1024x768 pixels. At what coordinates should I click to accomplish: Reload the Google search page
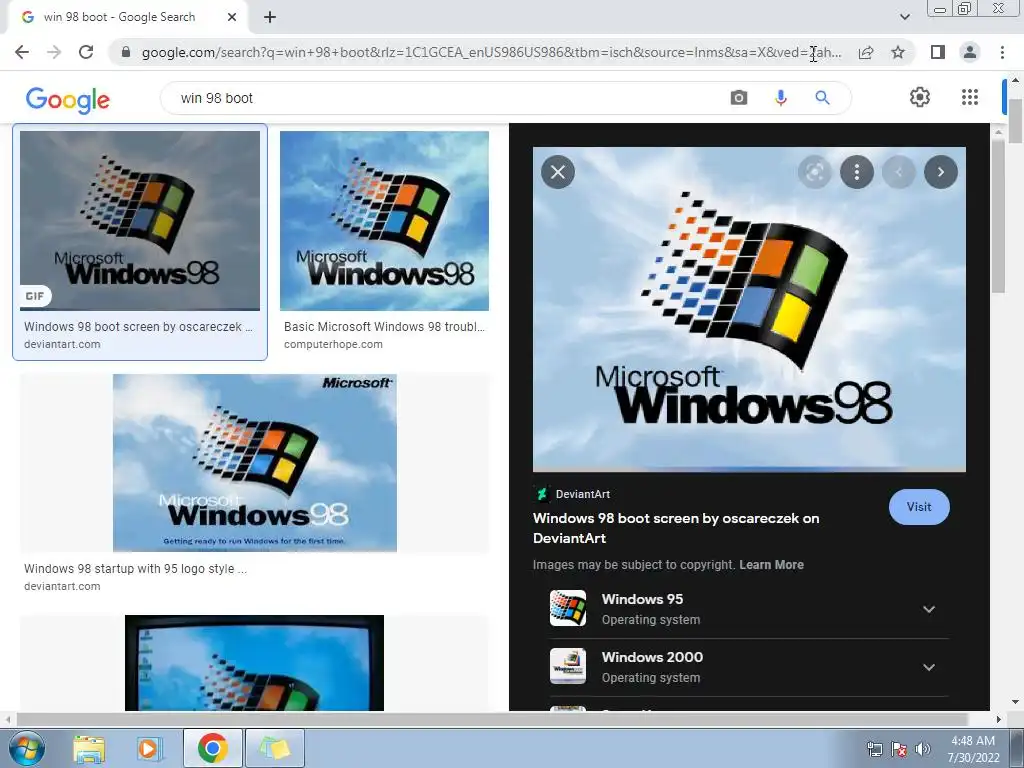(x=86, y=52)
